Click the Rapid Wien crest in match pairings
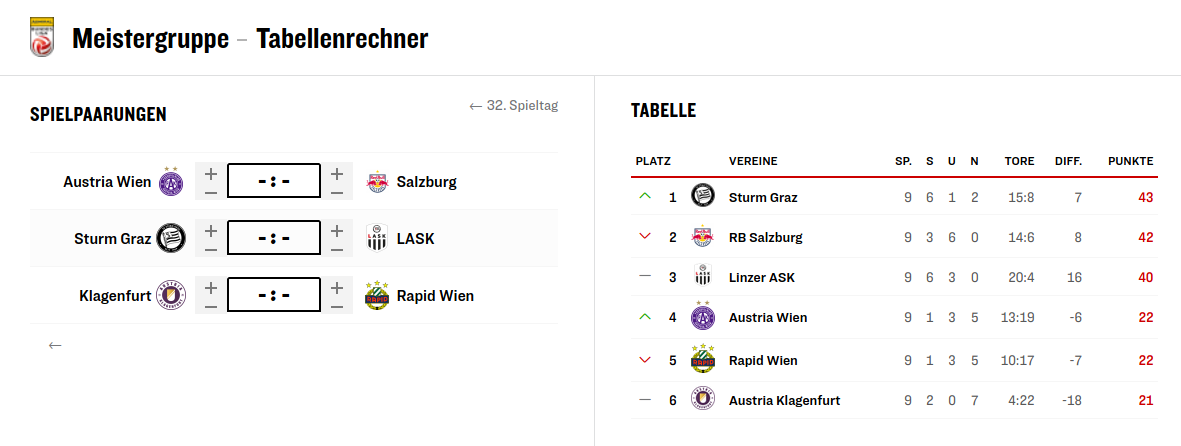This screenshot has height=446, width=1181. [377, 295]
